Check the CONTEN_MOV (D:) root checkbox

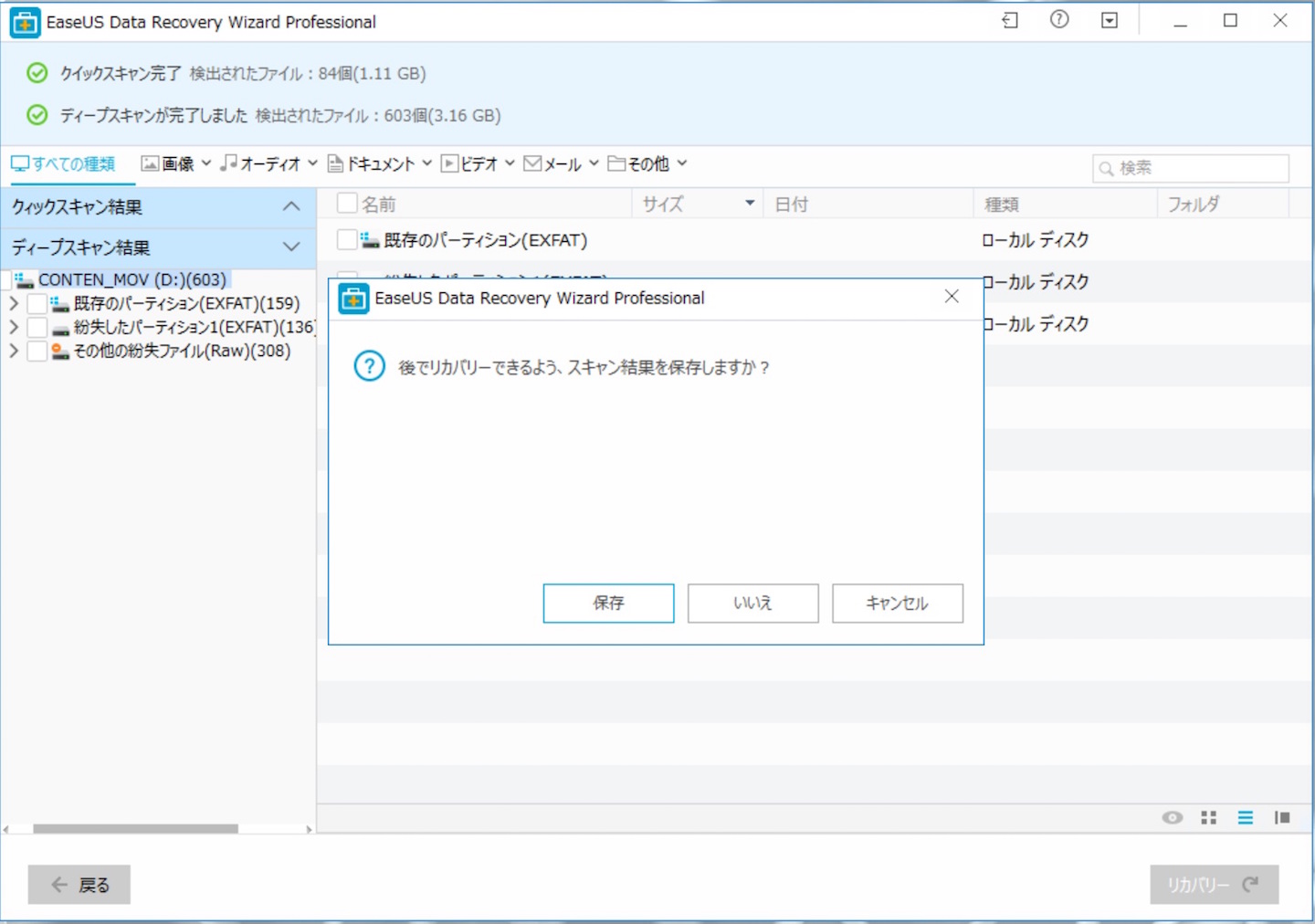coord(6,279)
